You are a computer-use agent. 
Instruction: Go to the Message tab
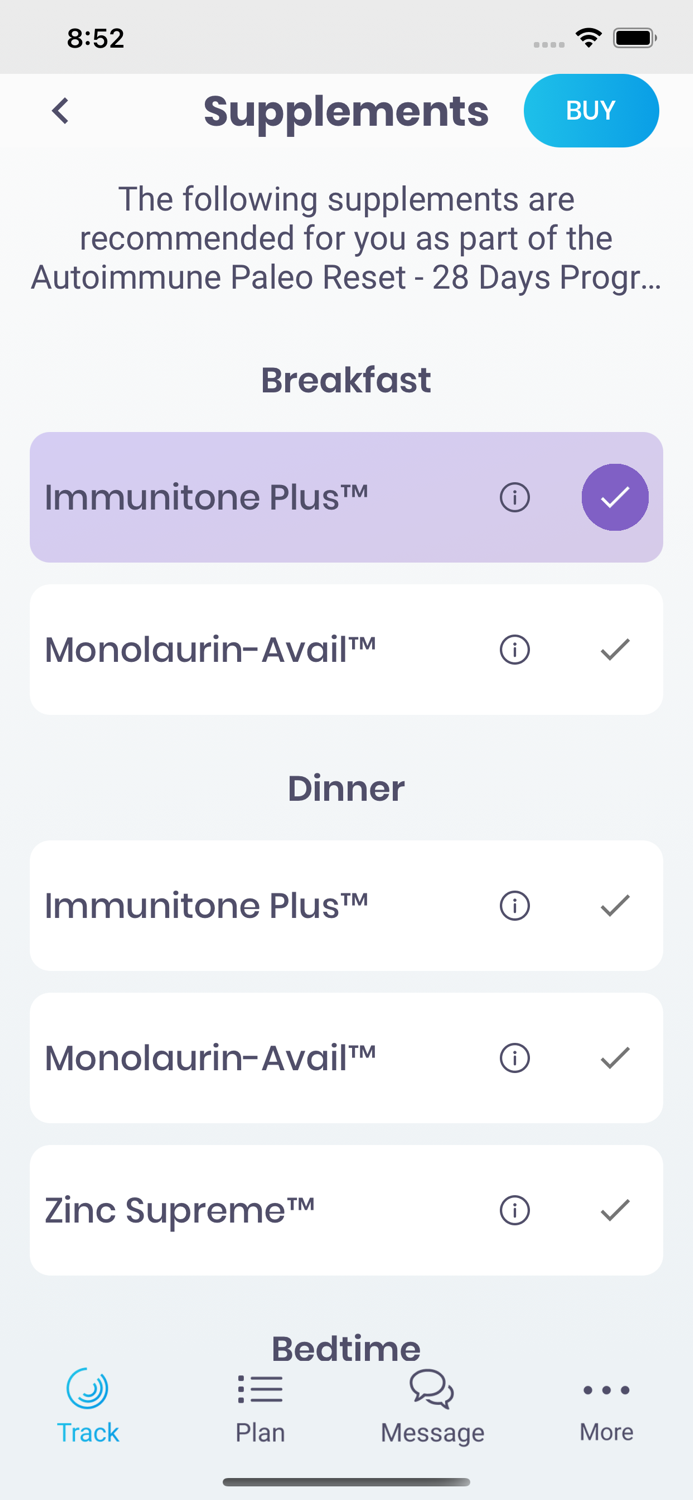tap(432, 1407)
